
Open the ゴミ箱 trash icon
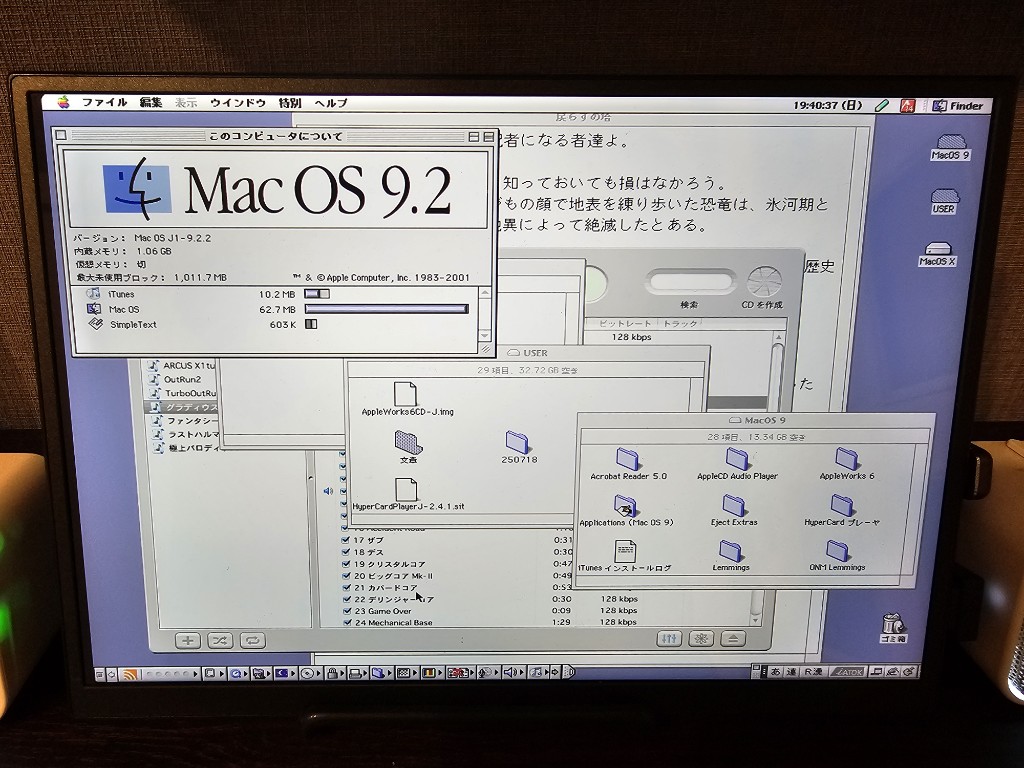[892, 628]
